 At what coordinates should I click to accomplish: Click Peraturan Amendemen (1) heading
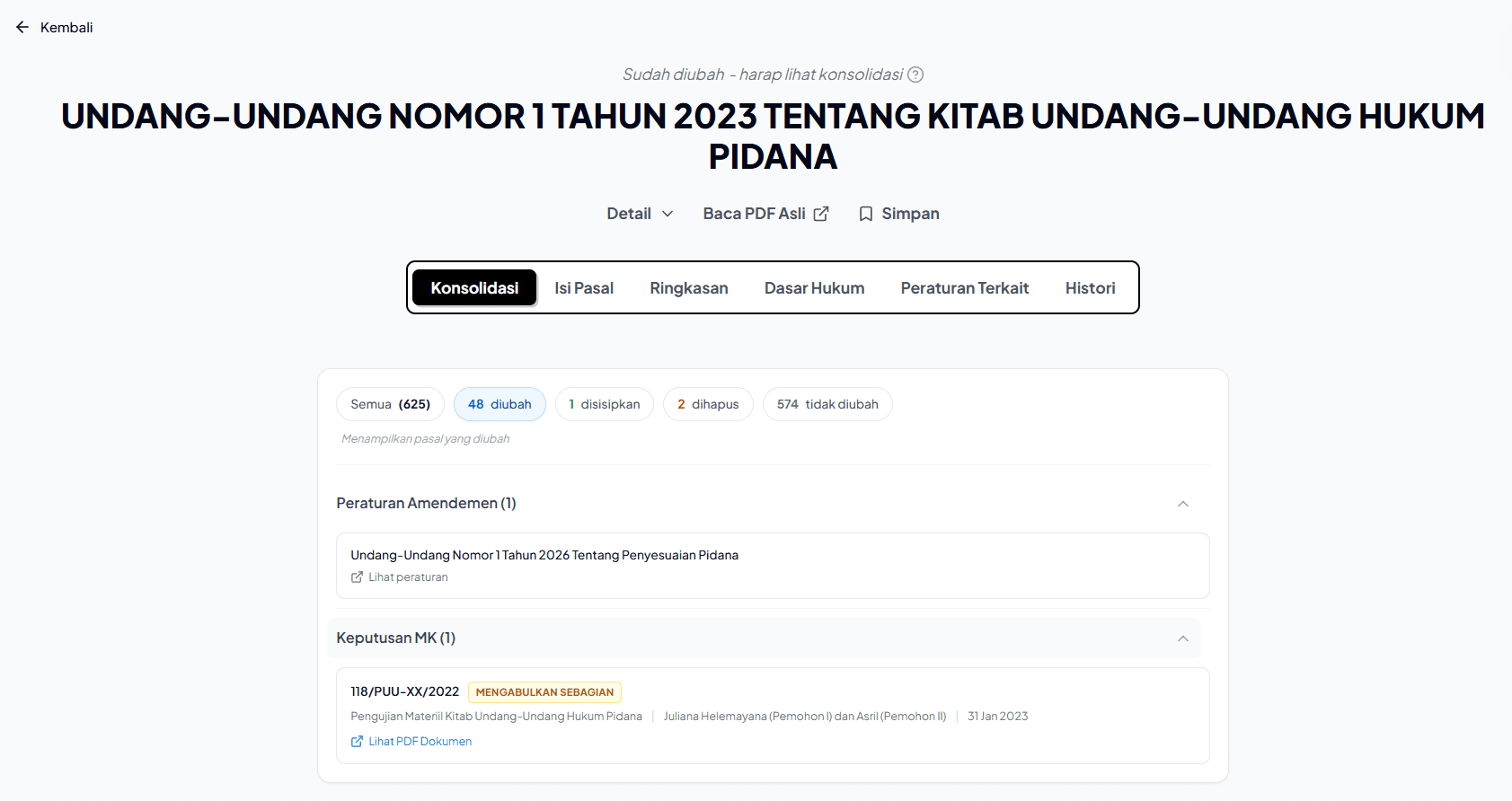pos(427,504)
